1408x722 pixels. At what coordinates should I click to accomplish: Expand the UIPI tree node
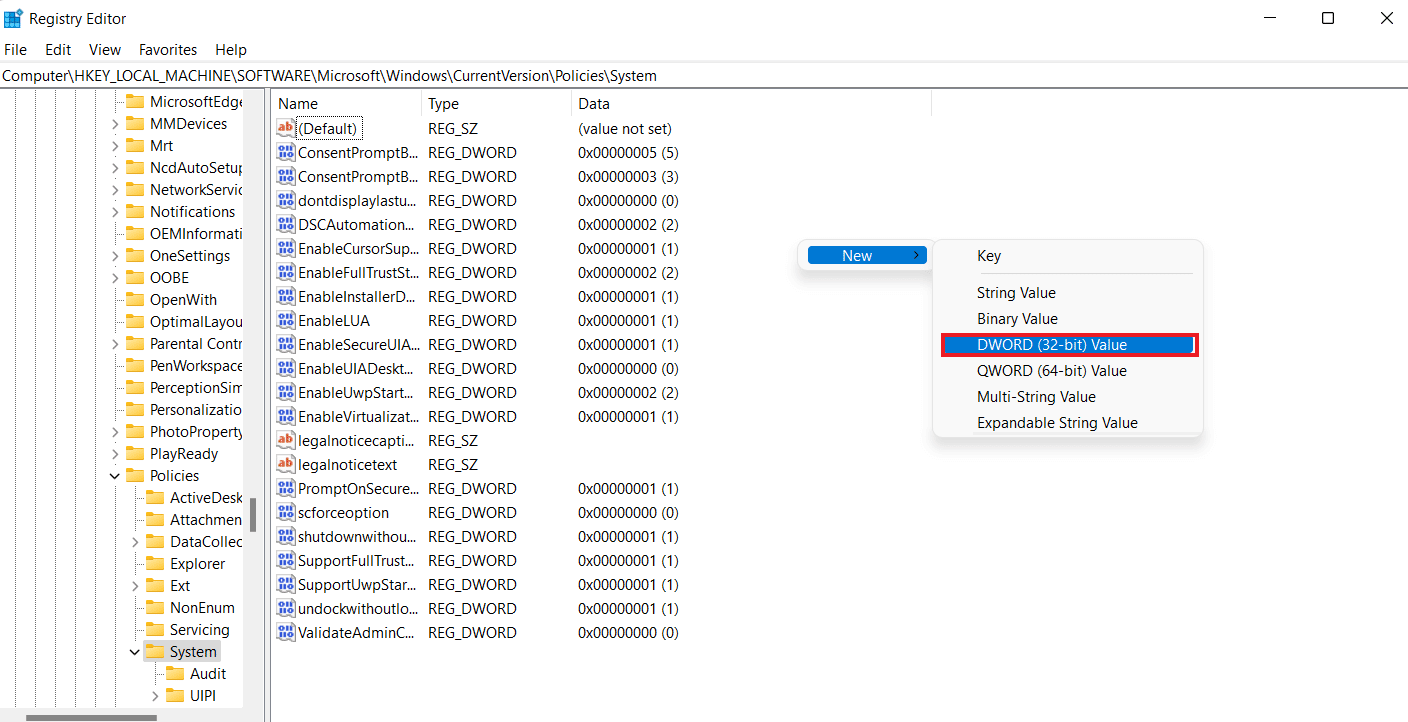coord(155,696)
